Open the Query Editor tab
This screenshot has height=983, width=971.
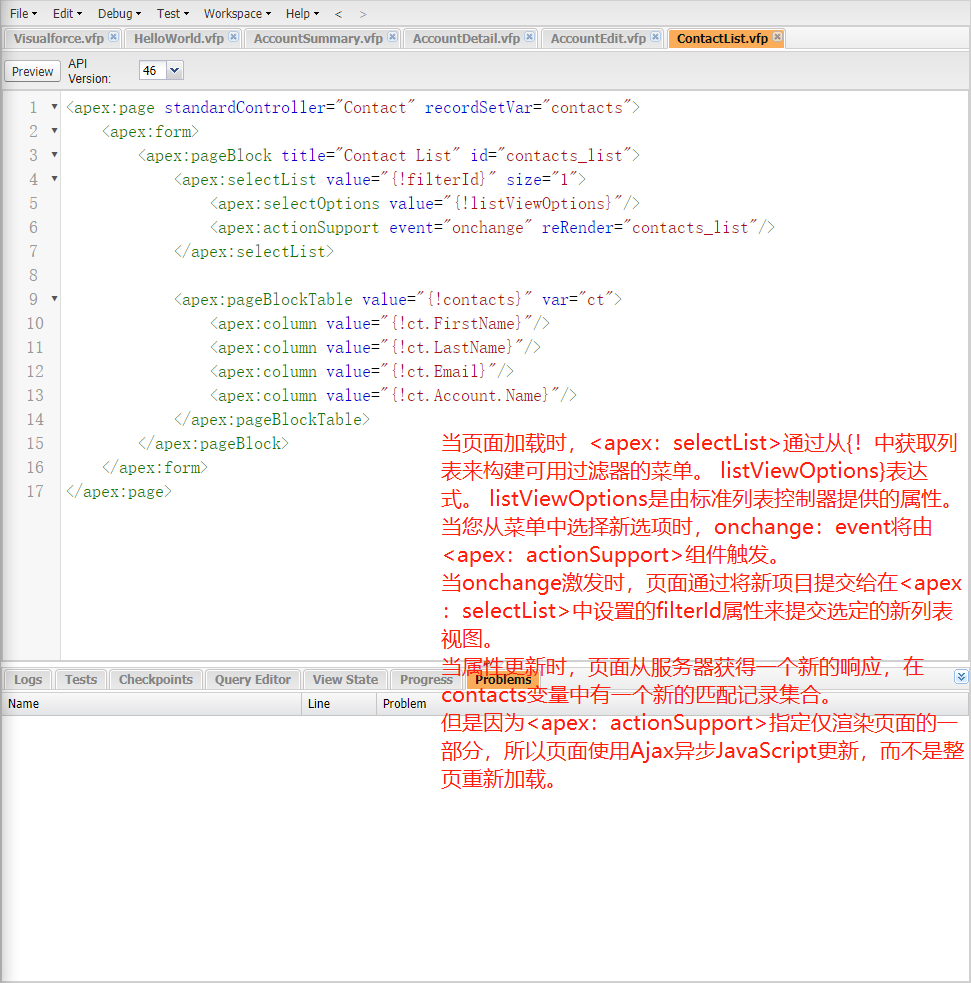(x=253, y=680)
